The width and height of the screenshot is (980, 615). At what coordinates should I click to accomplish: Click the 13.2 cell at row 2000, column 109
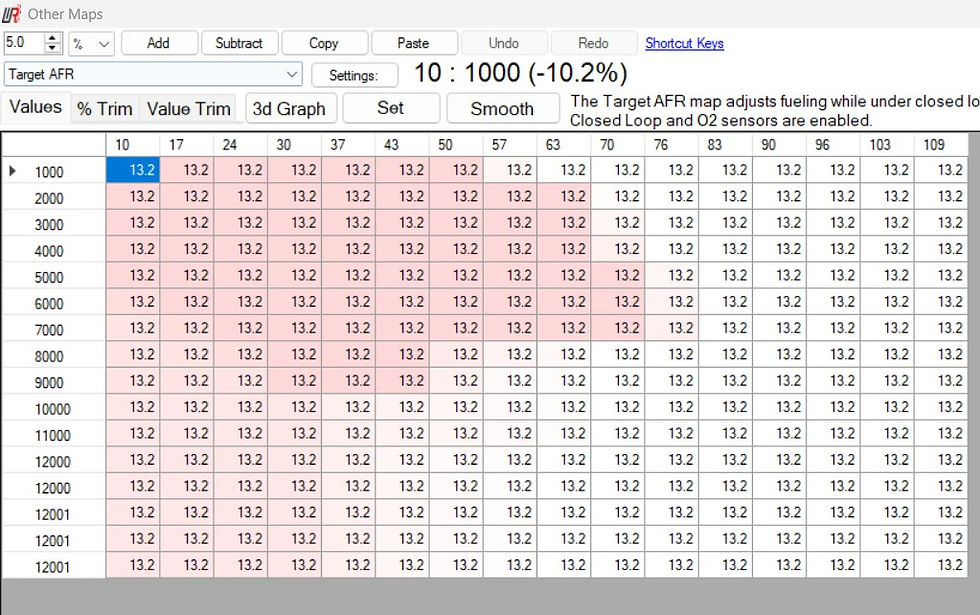[x=941, y=196]
